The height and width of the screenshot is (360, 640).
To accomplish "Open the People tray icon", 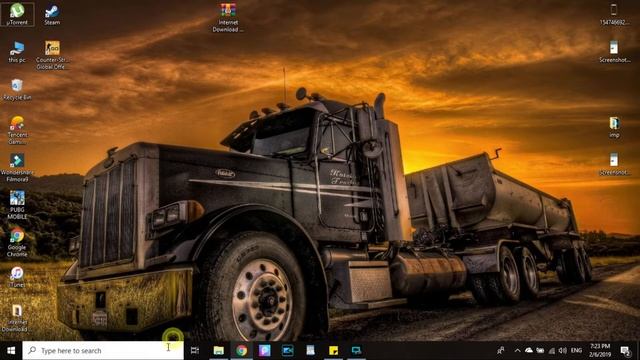I will point(500,351).
